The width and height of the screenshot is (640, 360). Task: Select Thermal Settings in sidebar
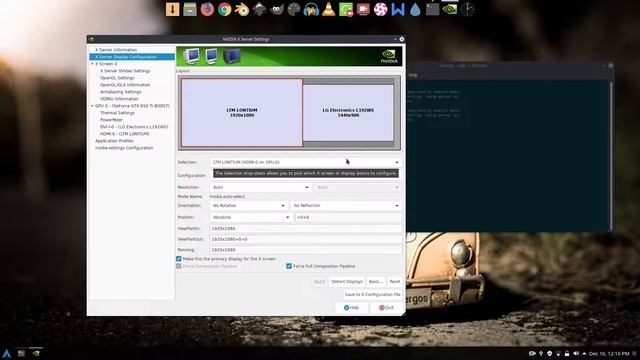coord(117,113)
